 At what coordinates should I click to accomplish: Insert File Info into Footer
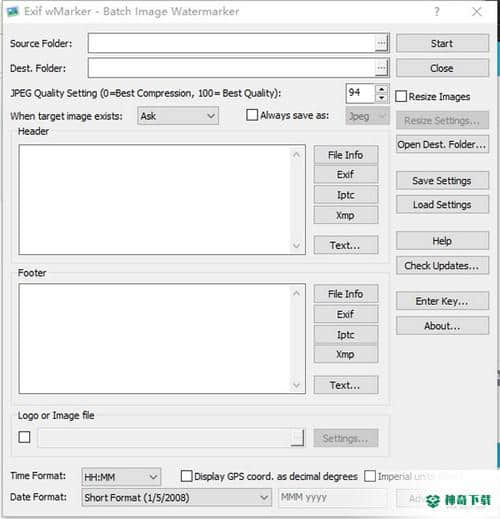[x=346, y=294]
